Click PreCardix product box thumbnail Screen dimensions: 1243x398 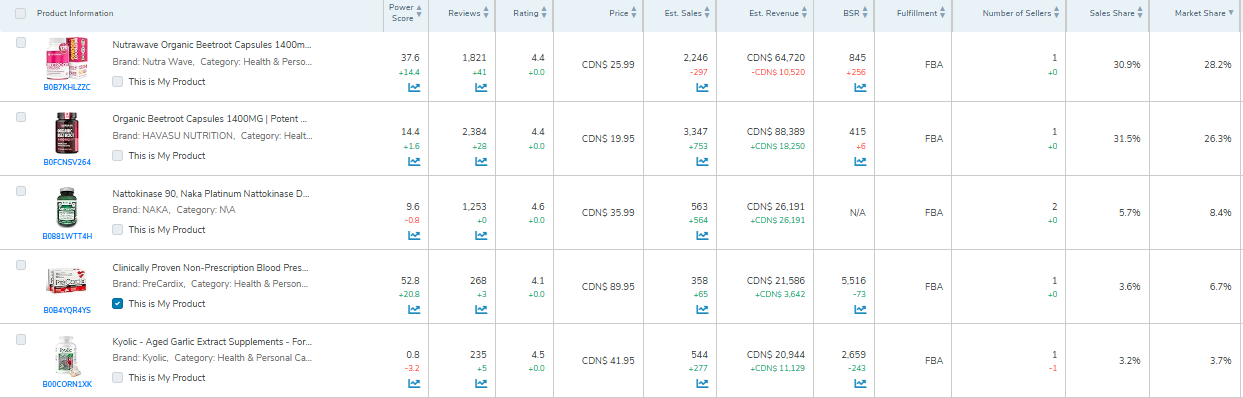(67, 282)
